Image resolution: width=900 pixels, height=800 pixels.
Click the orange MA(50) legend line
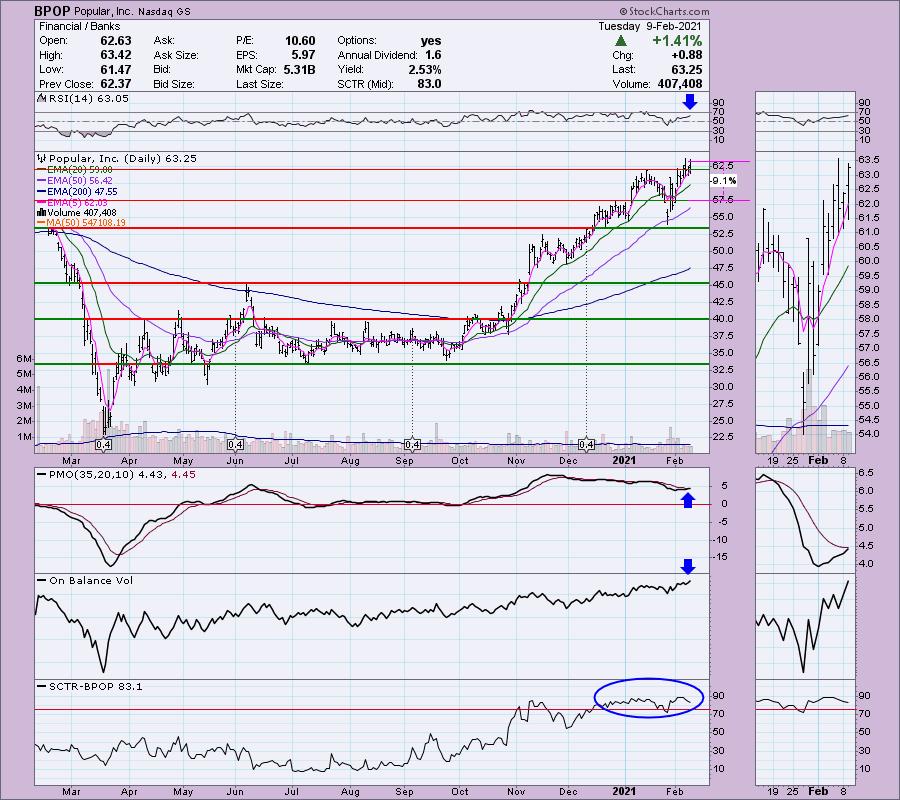tap(41, 223)
